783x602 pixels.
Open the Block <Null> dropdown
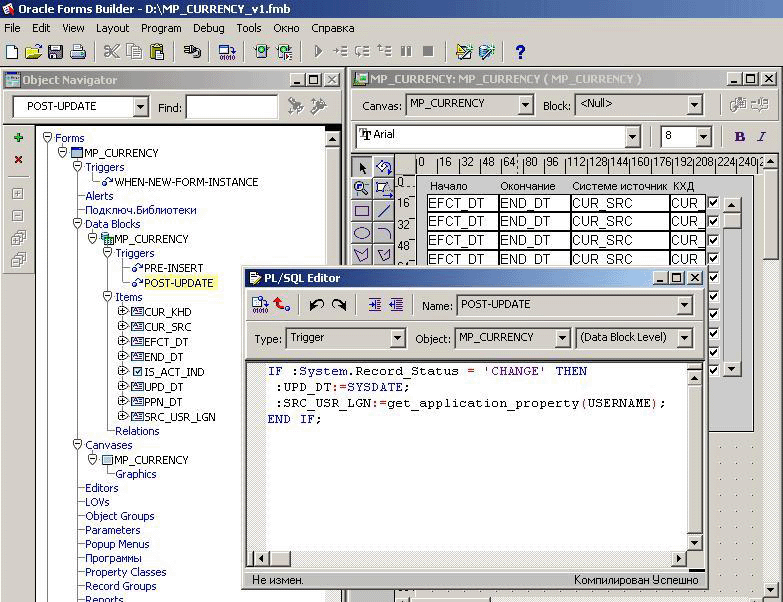coord(694,105)
